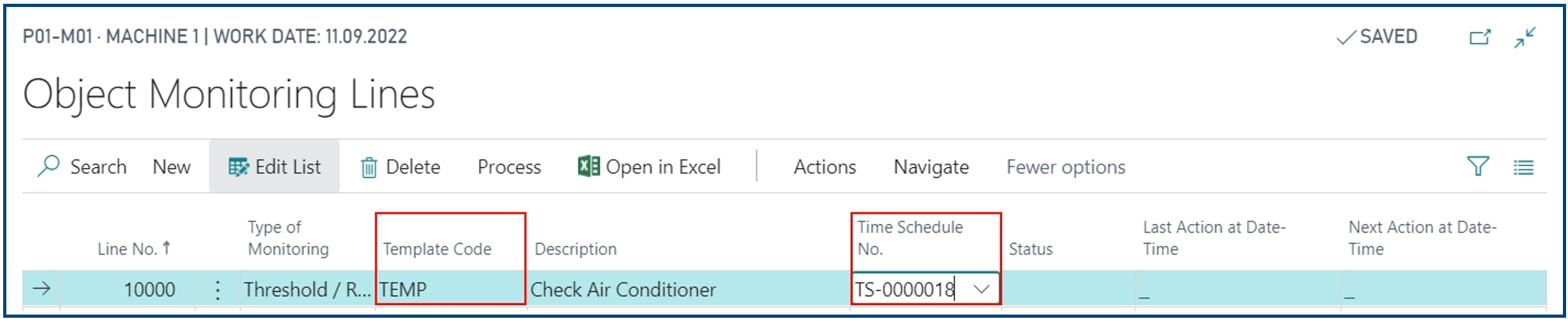
Task: Click the Delete trash can icon
Action: pos(369,167)
